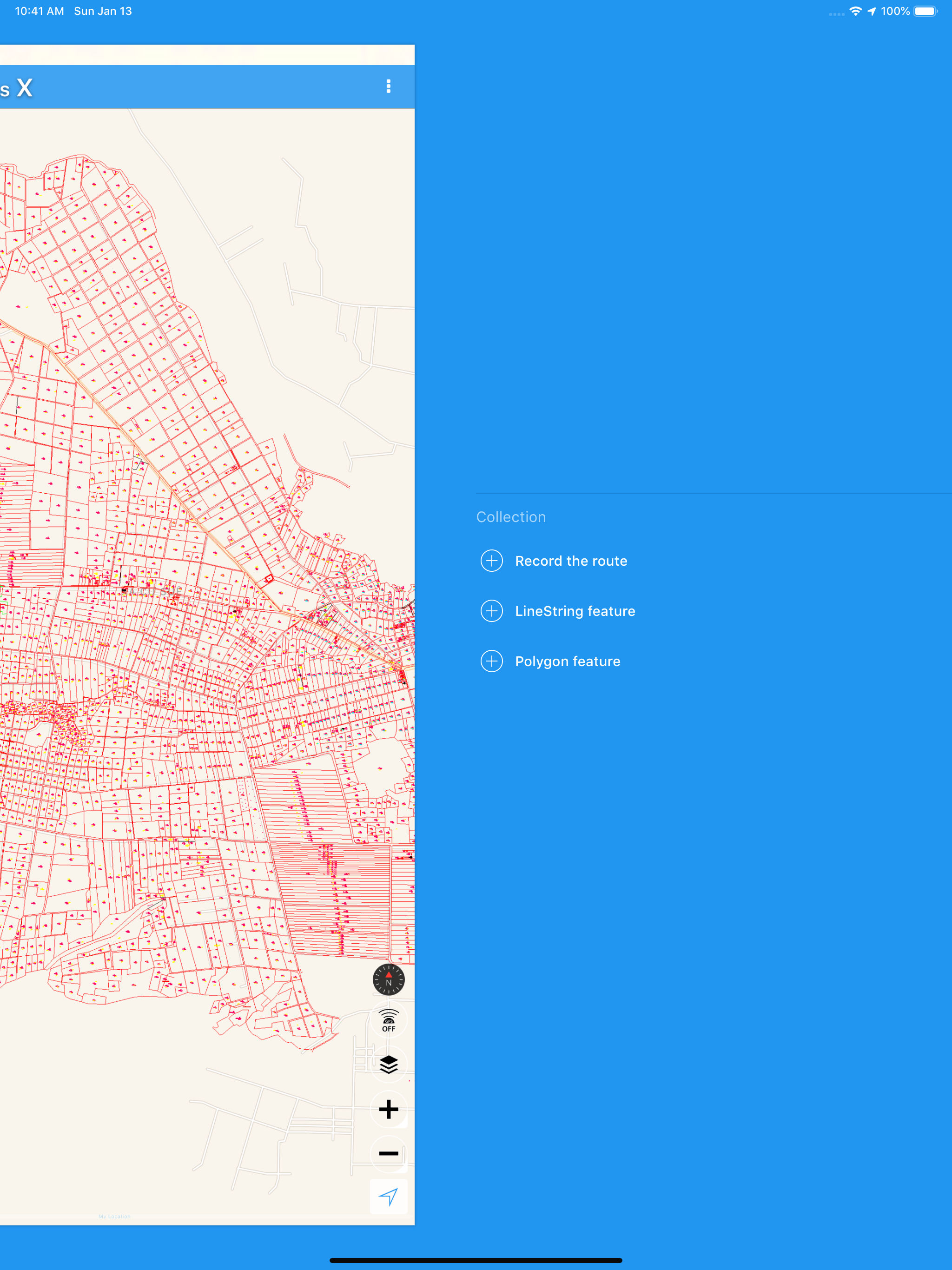Tap the battery indicator in status bar
The width and height of the screenshot is (952, 1270).
[x=925, y=12]
